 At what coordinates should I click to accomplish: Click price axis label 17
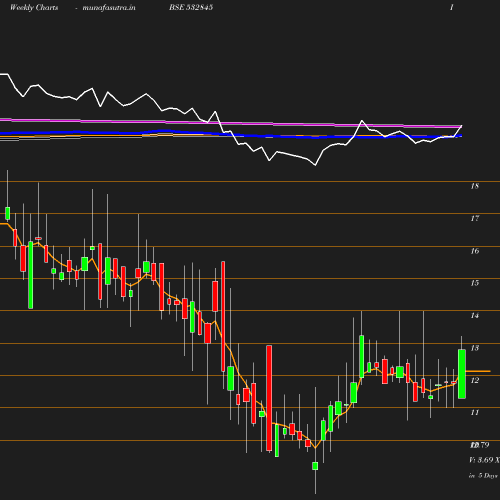[x=475, y=218]
